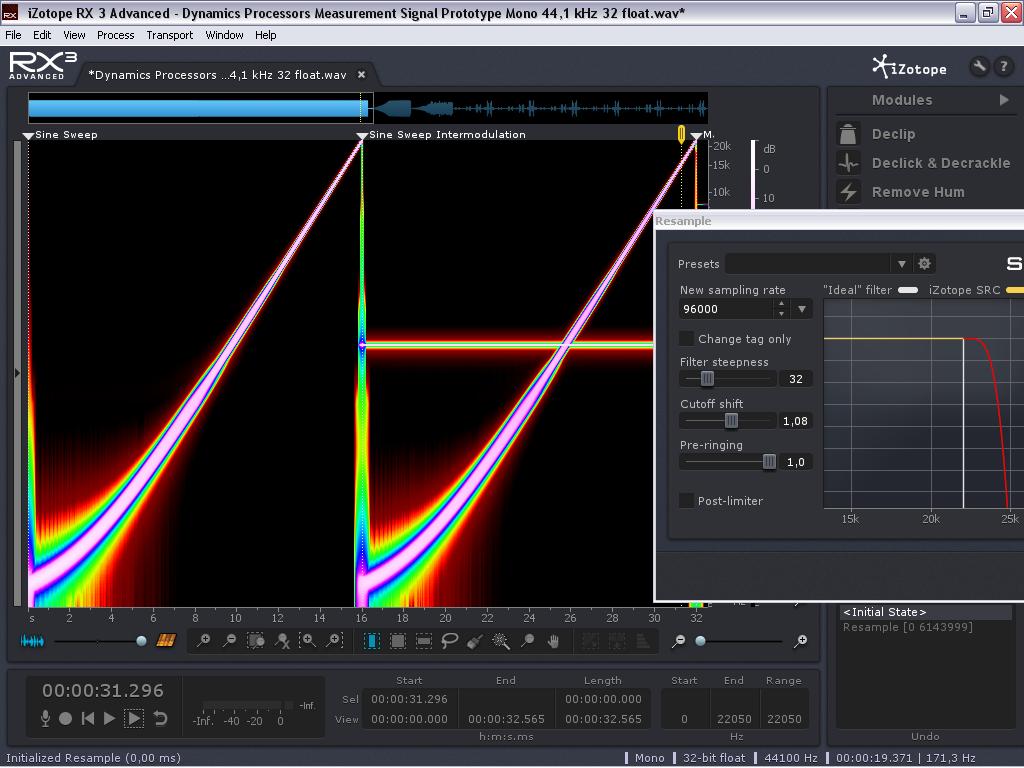Toggle play selection only button
The width and height of the screenshot is (1024, 768).
[134, 718]
